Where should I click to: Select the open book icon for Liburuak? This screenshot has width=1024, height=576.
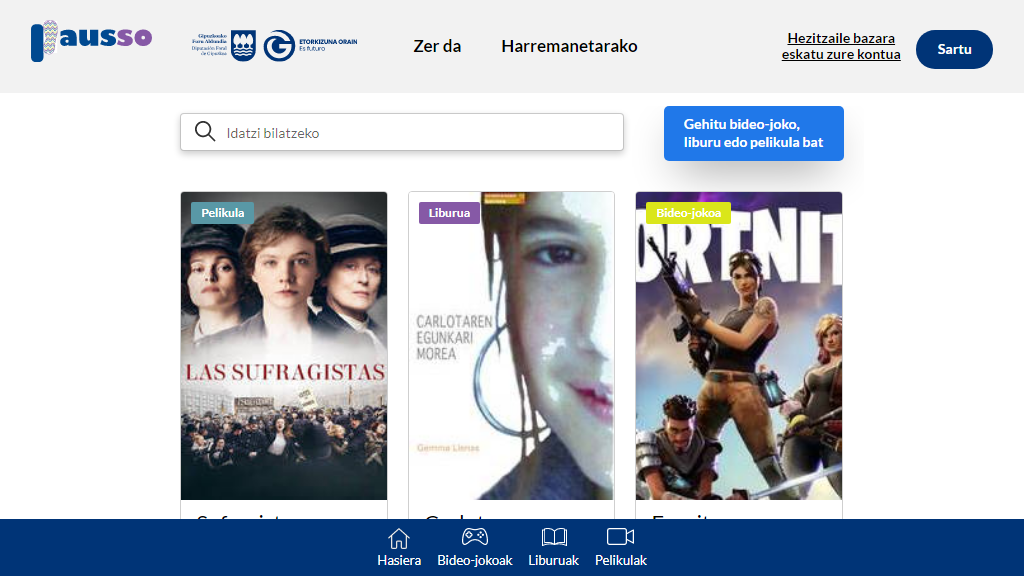[554, 537]
